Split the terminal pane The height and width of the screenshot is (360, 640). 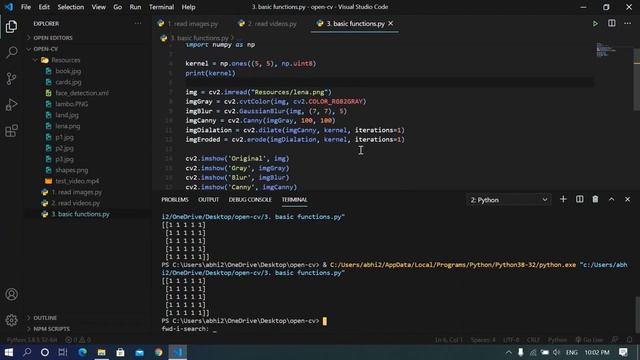579,199
